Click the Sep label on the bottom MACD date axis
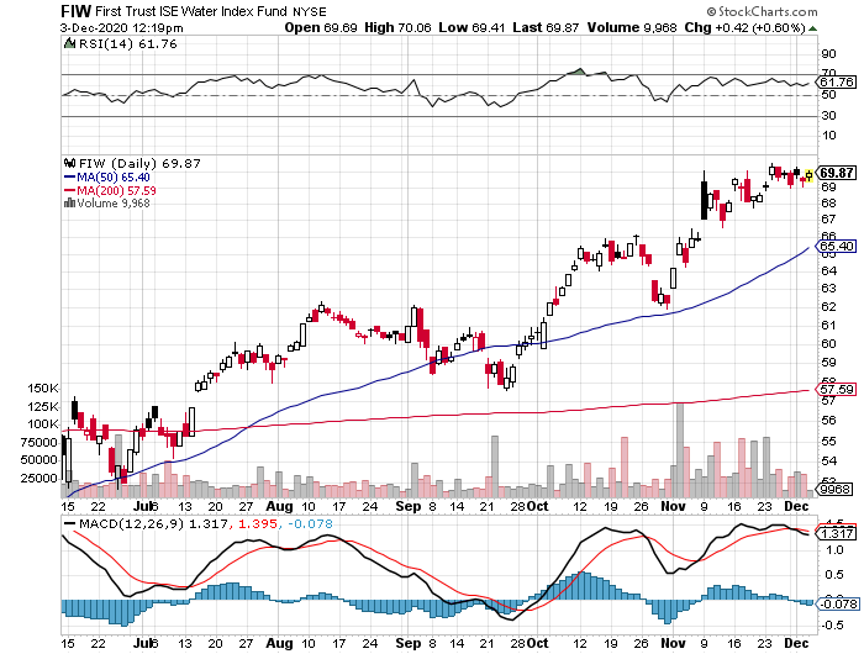This screenshot has width=864, height=654. pos(408,643)
